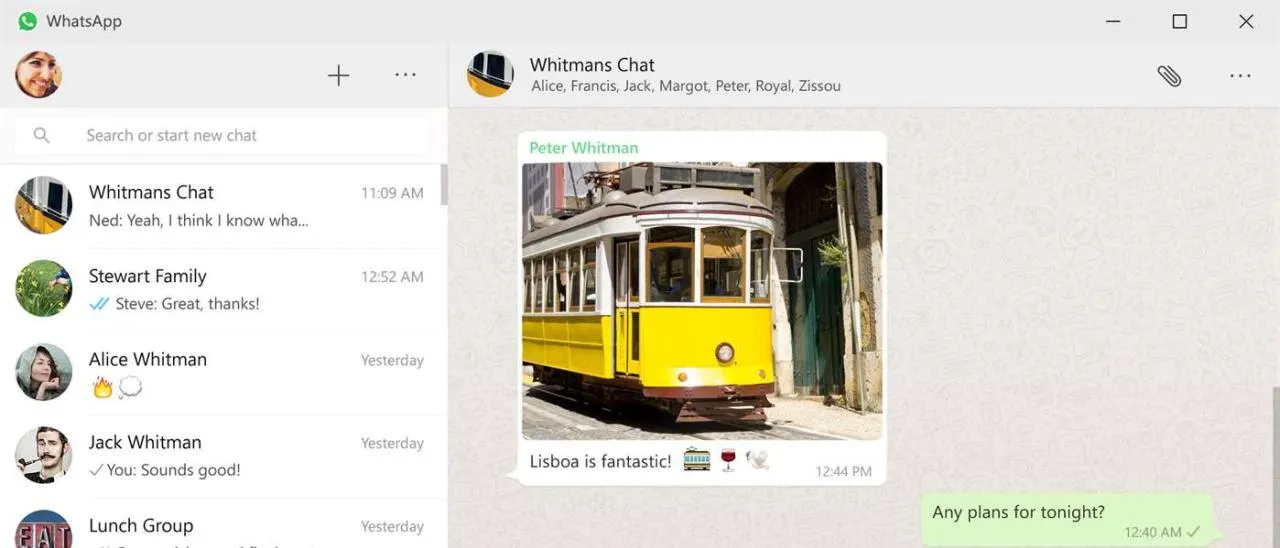Viewport: 1280px width, 548px height.
Task: Open the Jack Whitman conversation
Action: 220,456
